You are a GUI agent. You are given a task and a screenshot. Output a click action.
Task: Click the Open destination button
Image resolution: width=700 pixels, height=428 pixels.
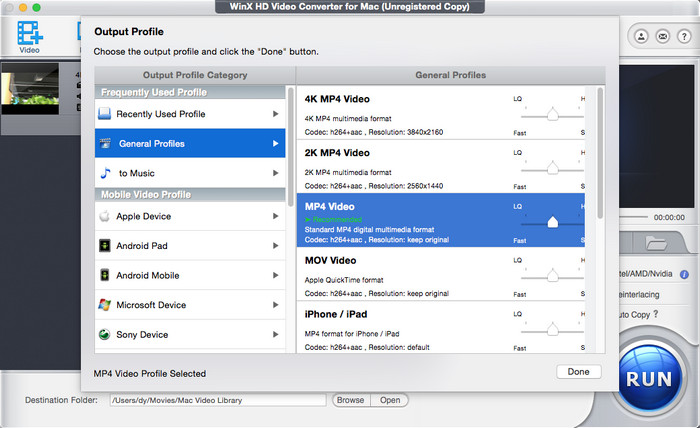(x=390, y=400)
